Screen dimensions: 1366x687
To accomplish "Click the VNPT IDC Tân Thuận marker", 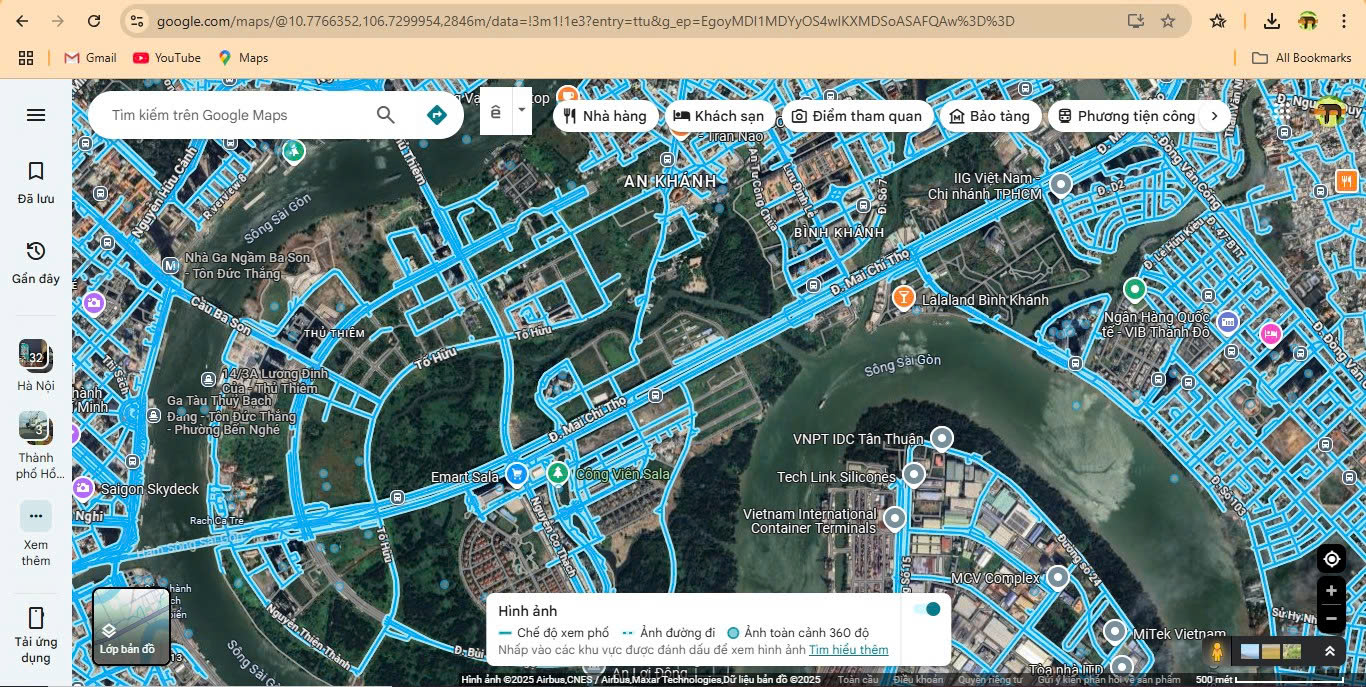I will pos(941,438).
